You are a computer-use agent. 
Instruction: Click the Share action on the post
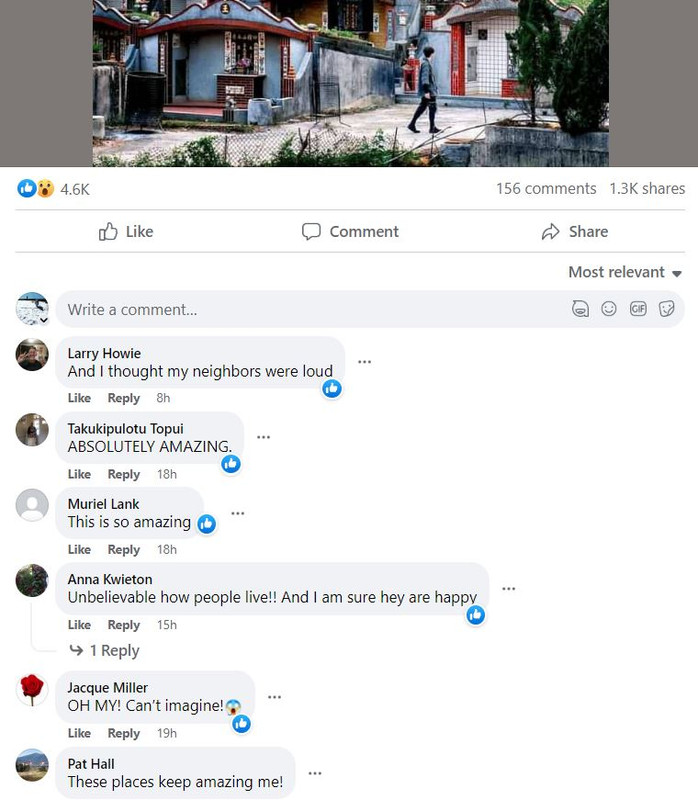[x=575, y=232]
